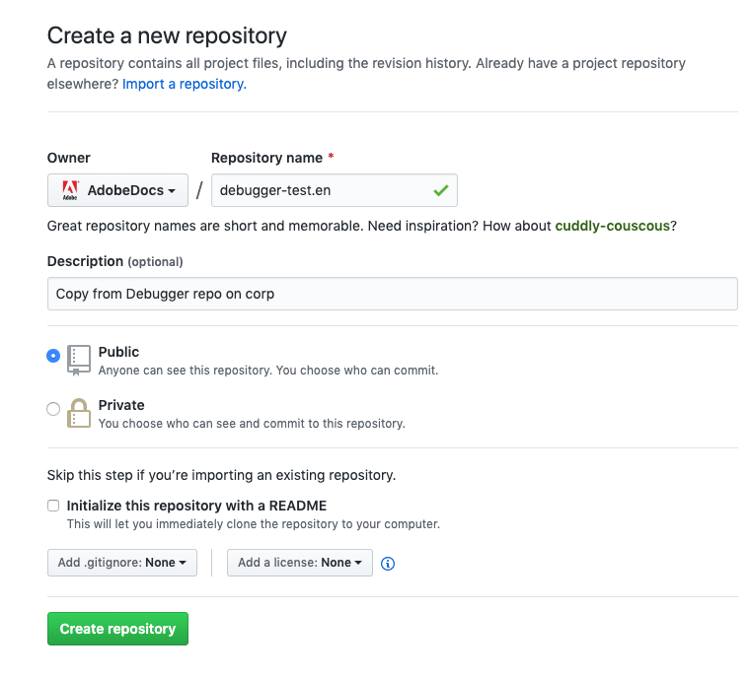
Task: Click the Public repository book icon
Action: pos(78,359)
